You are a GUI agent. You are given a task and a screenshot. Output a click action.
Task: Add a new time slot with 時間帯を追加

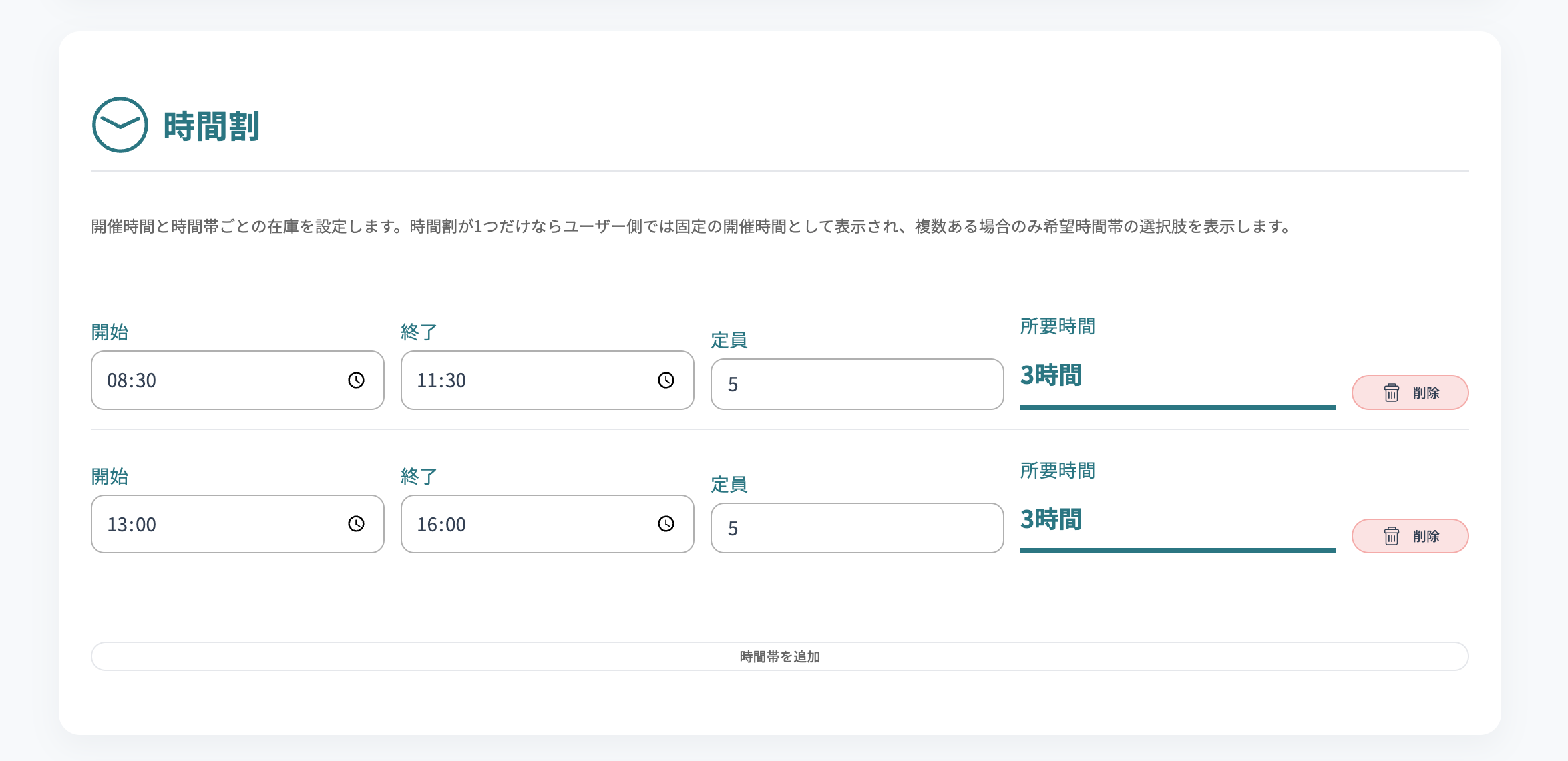pos(780,656)
